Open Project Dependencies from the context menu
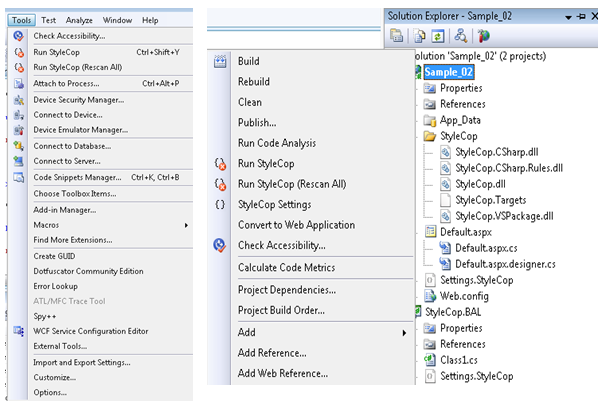 point(287,290)
